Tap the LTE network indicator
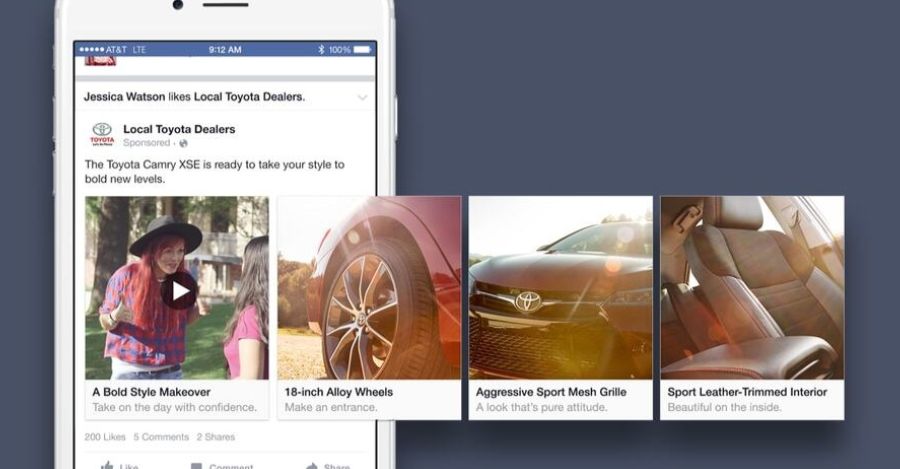Viewport: 900px width, 469px height. point(139,50)
